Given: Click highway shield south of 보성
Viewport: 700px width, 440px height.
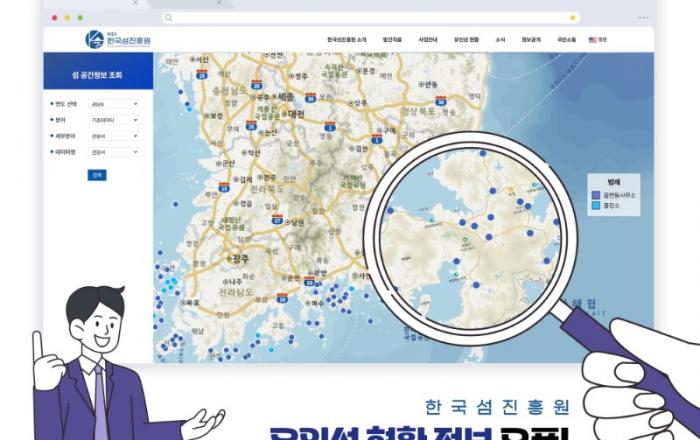Looking at the screenshot, I should (282, 298).
